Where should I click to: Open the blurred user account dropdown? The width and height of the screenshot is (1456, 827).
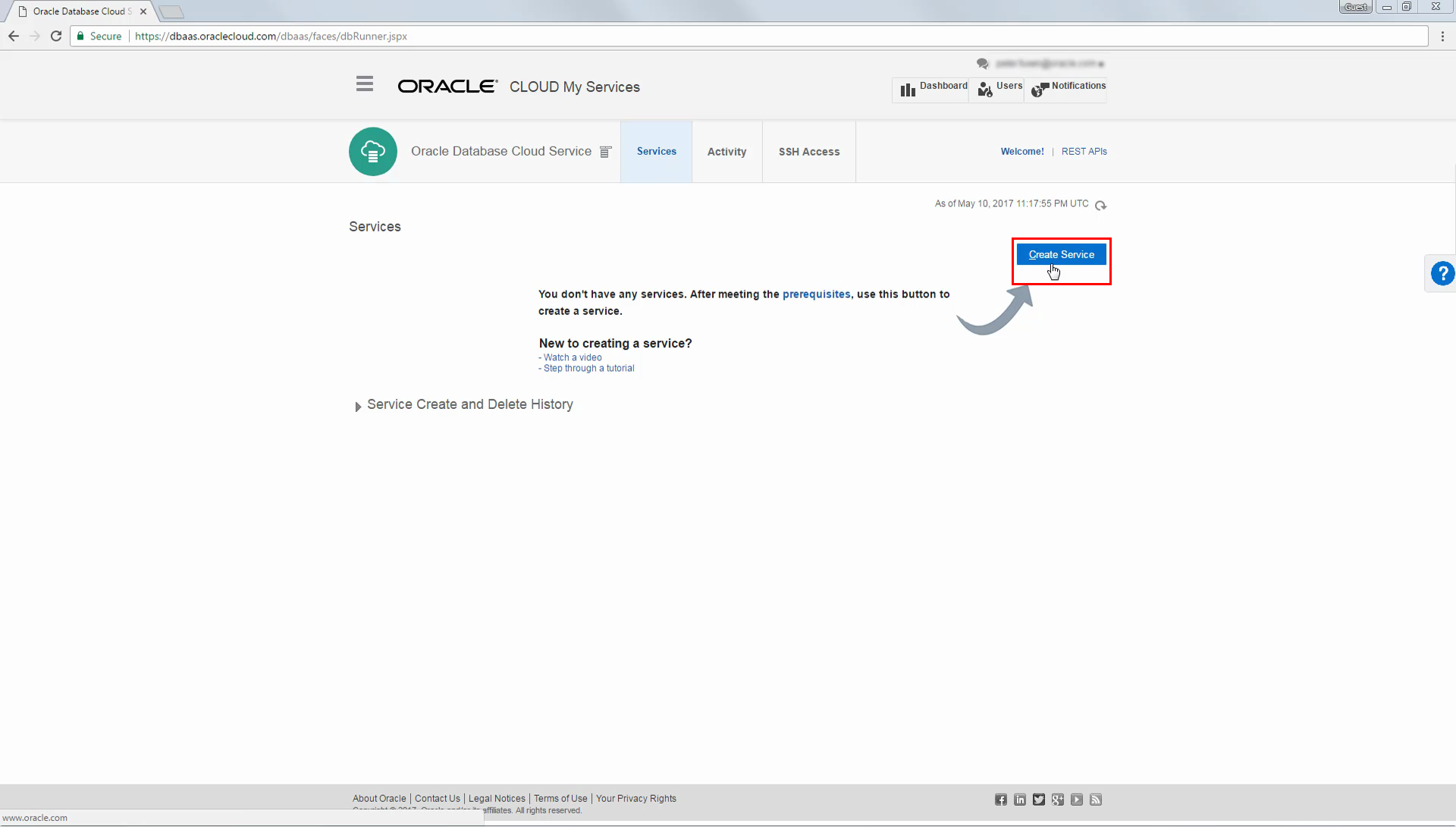click(x=1050, y=64)
